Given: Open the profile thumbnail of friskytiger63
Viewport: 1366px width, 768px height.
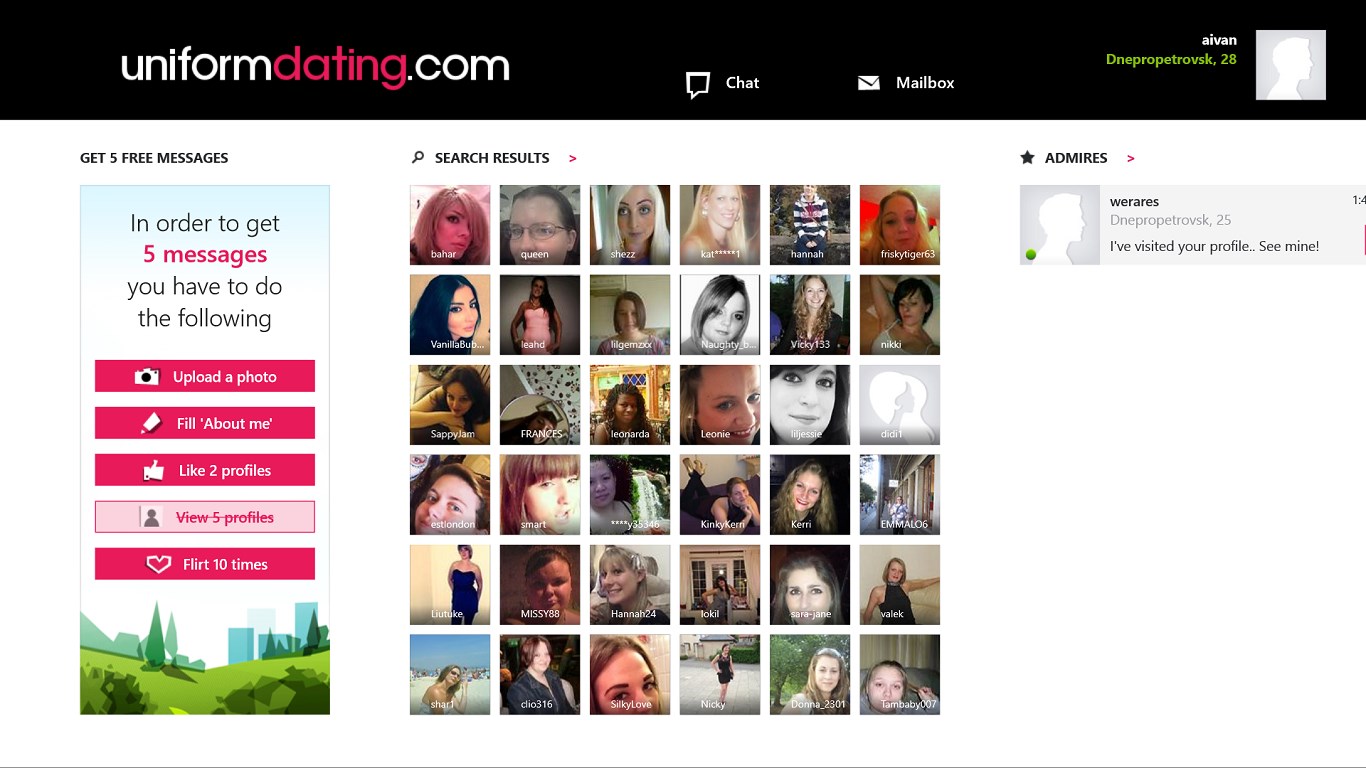Looking at the screenshot, I should (900, 225).
